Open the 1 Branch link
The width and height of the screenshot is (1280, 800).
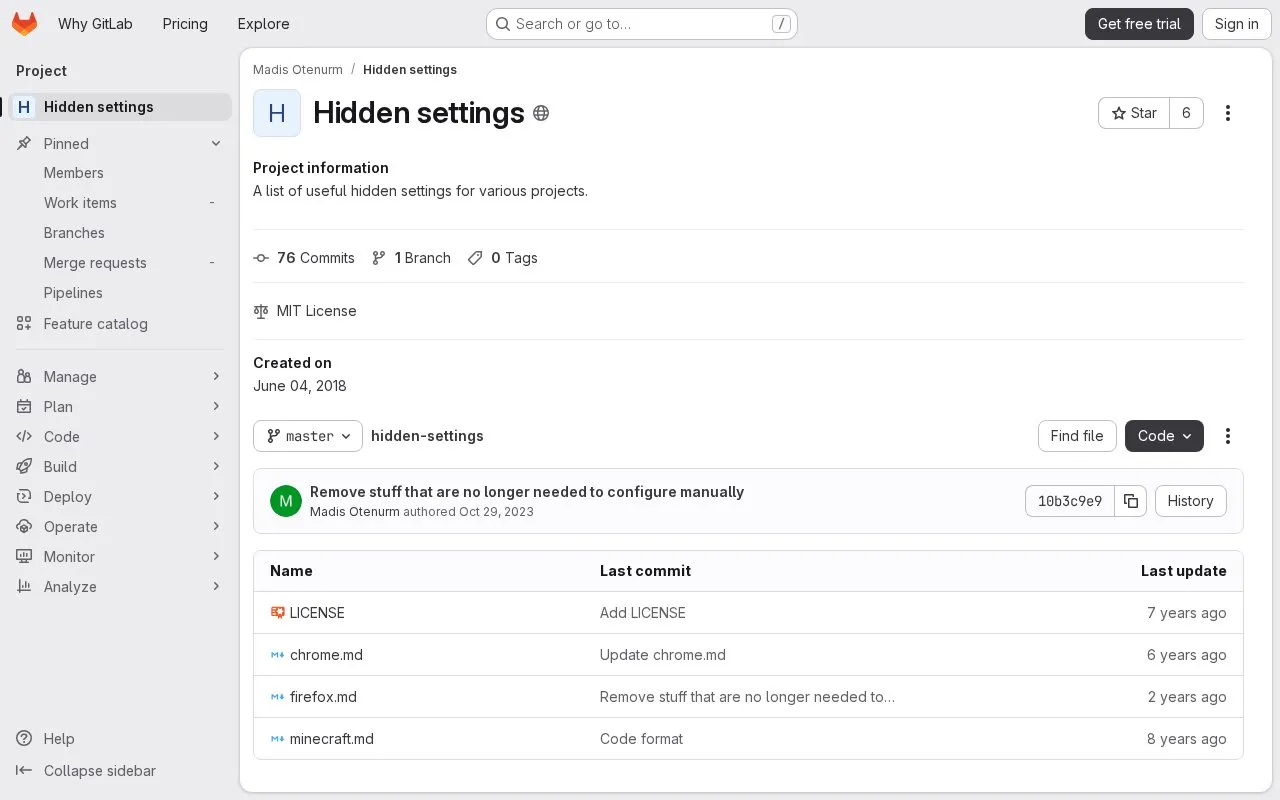411,258
